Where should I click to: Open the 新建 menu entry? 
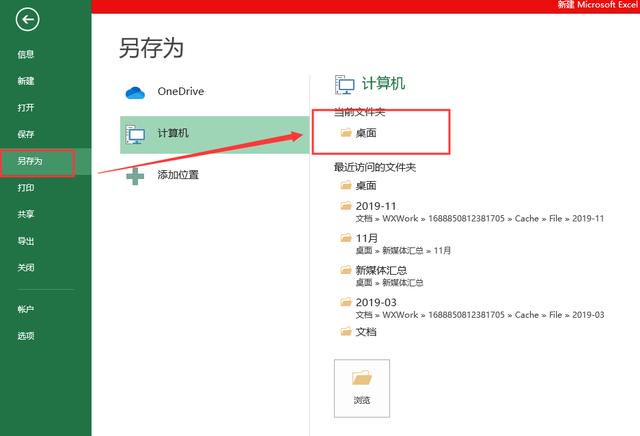tap(25, 81)
